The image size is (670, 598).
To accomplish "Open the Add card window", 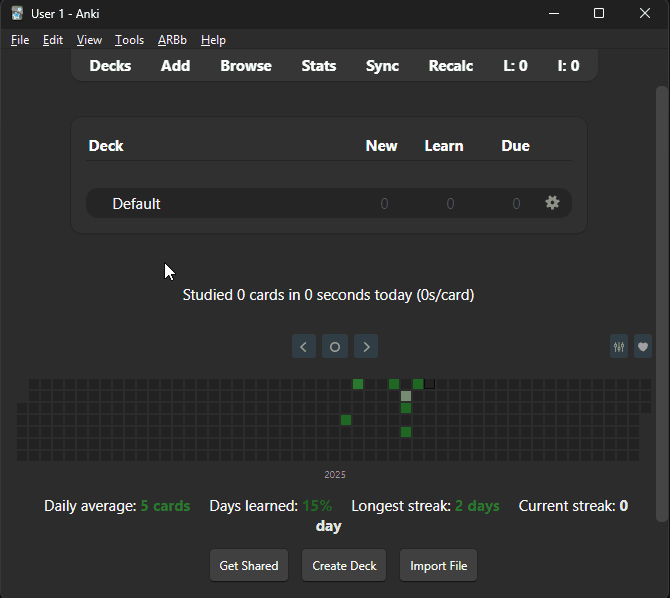I will tap(176, 66).
